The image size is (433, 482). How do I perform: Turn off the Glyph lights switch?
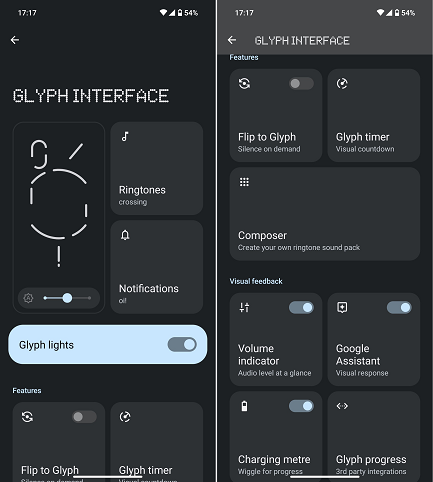[182, 345]
